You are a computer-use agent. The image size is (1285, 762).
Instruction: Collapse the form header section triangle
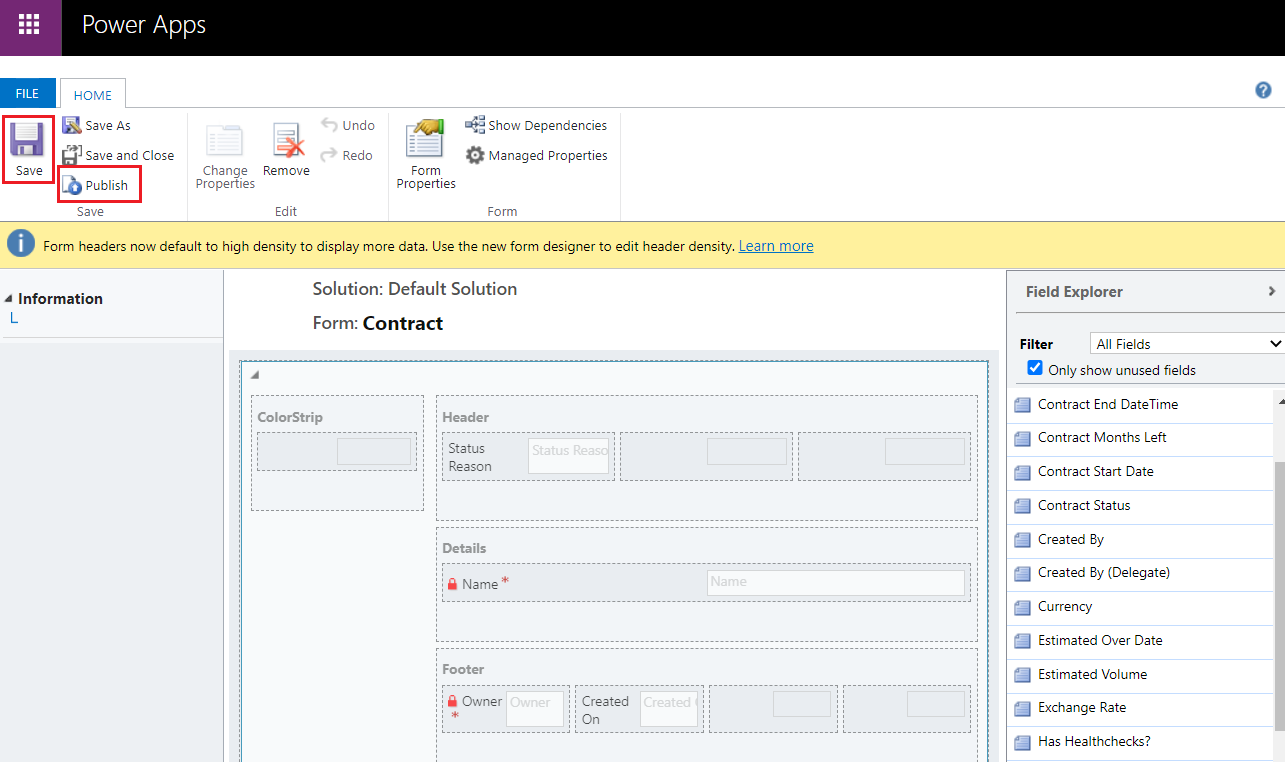[x=254, y=375]
